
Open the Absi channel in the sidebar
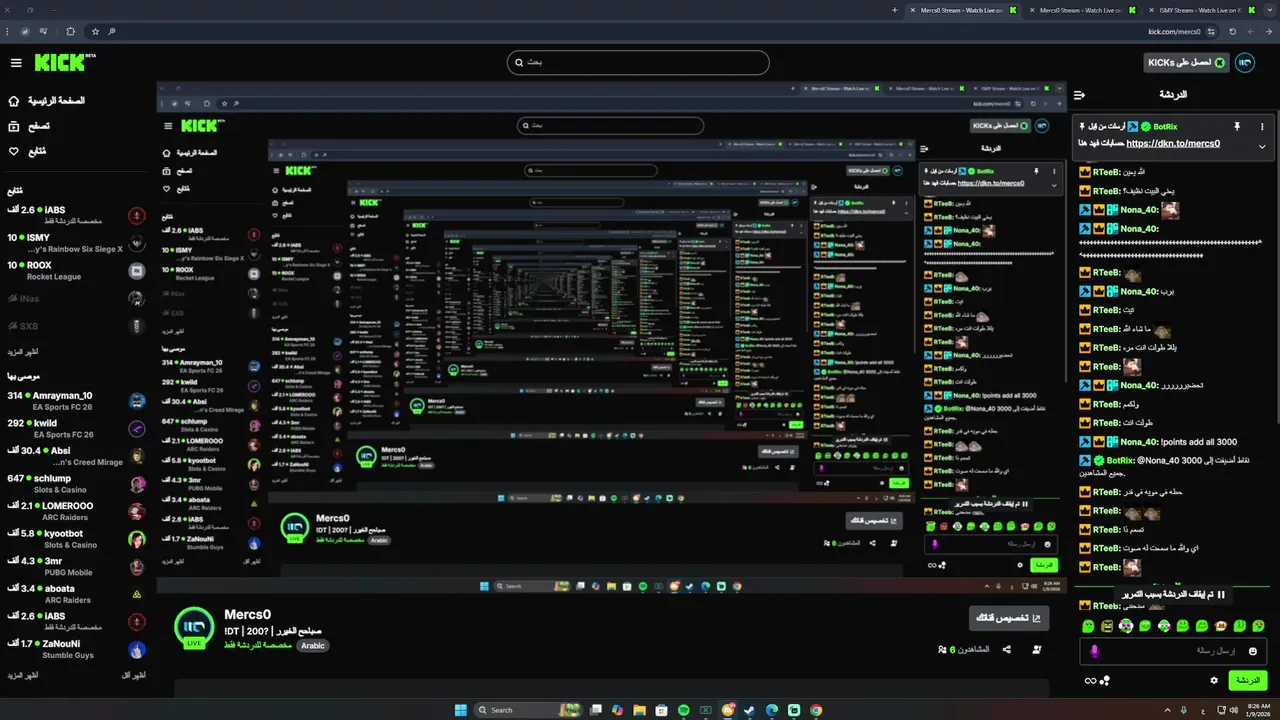(x=77, y=456)
